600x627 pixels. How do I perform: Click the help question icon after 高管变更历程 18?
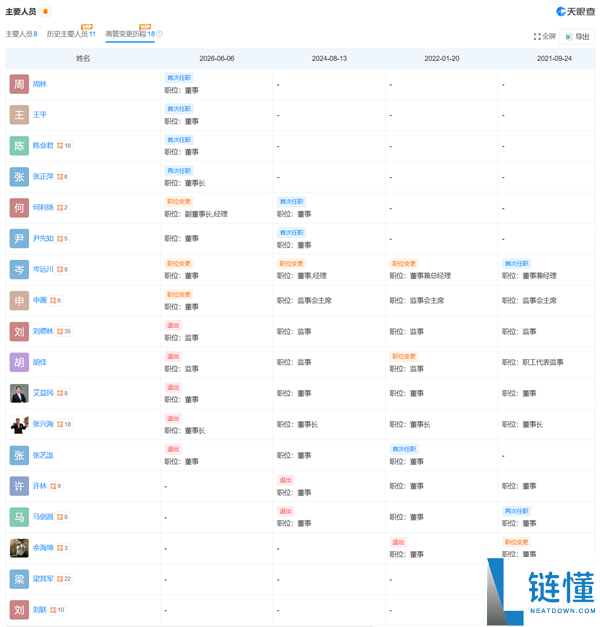[x=159, y=34]
